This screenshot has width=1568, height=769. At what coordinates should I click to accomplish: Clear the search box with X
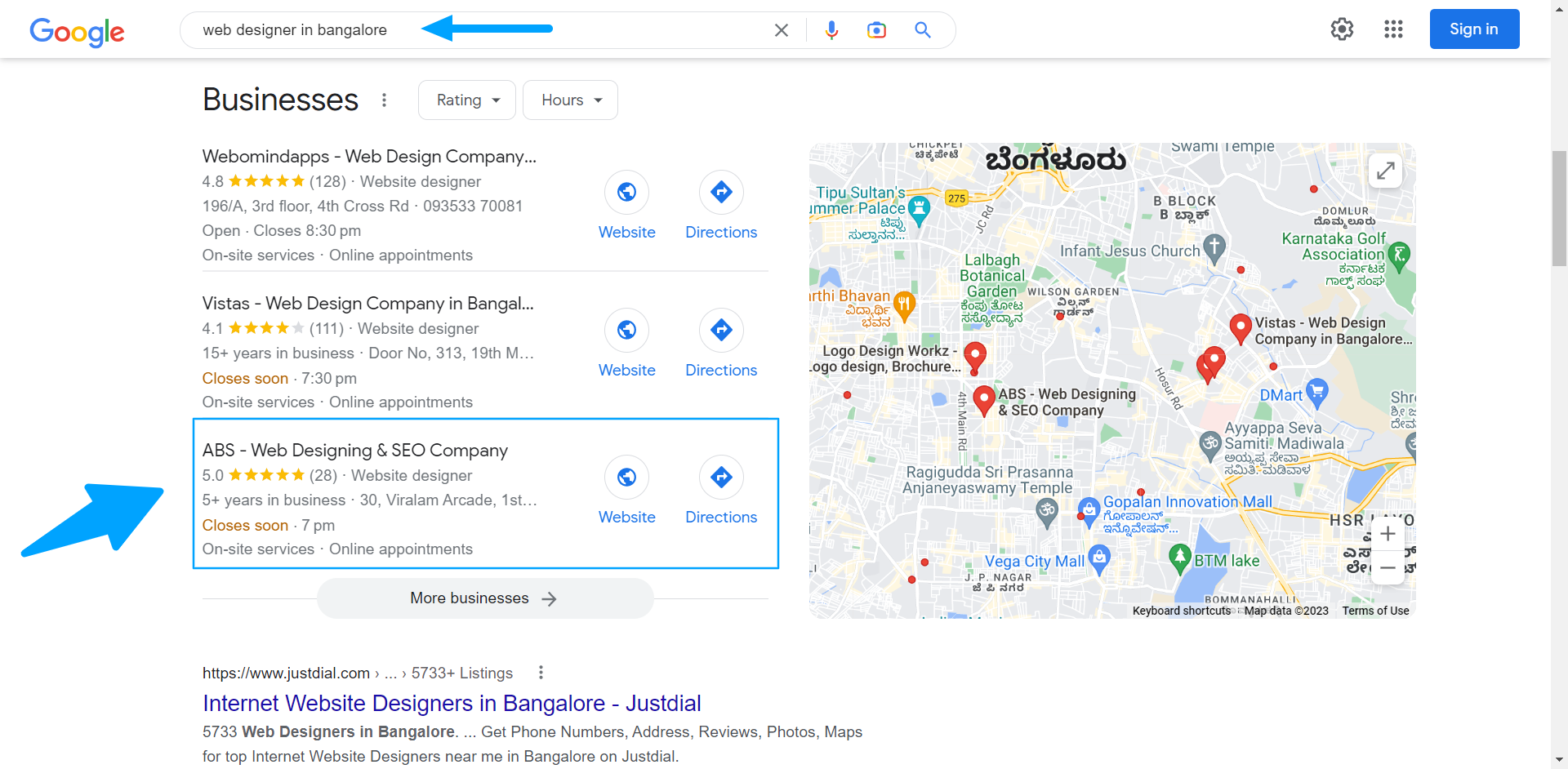[782, 30]
